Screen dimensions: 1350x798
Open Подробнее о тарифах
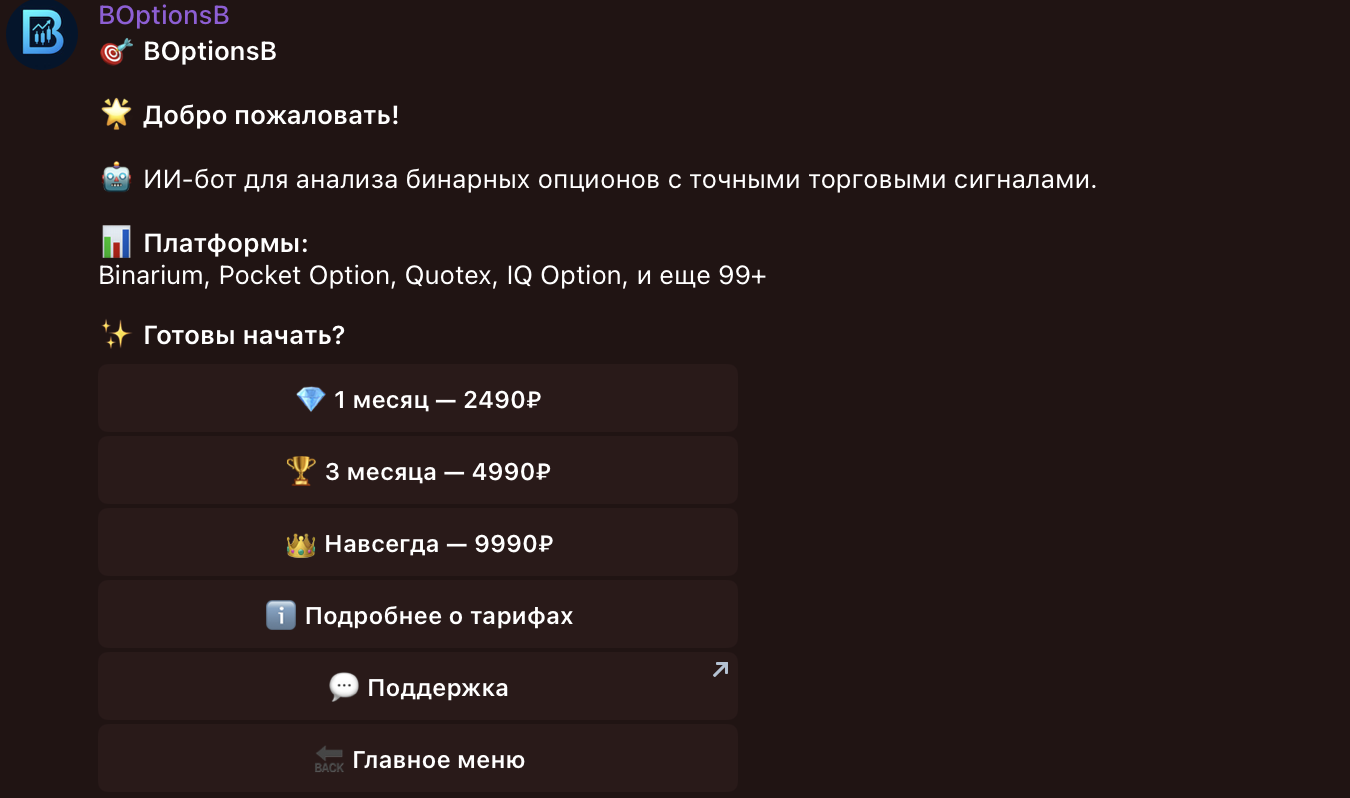(x=417, y=615)
